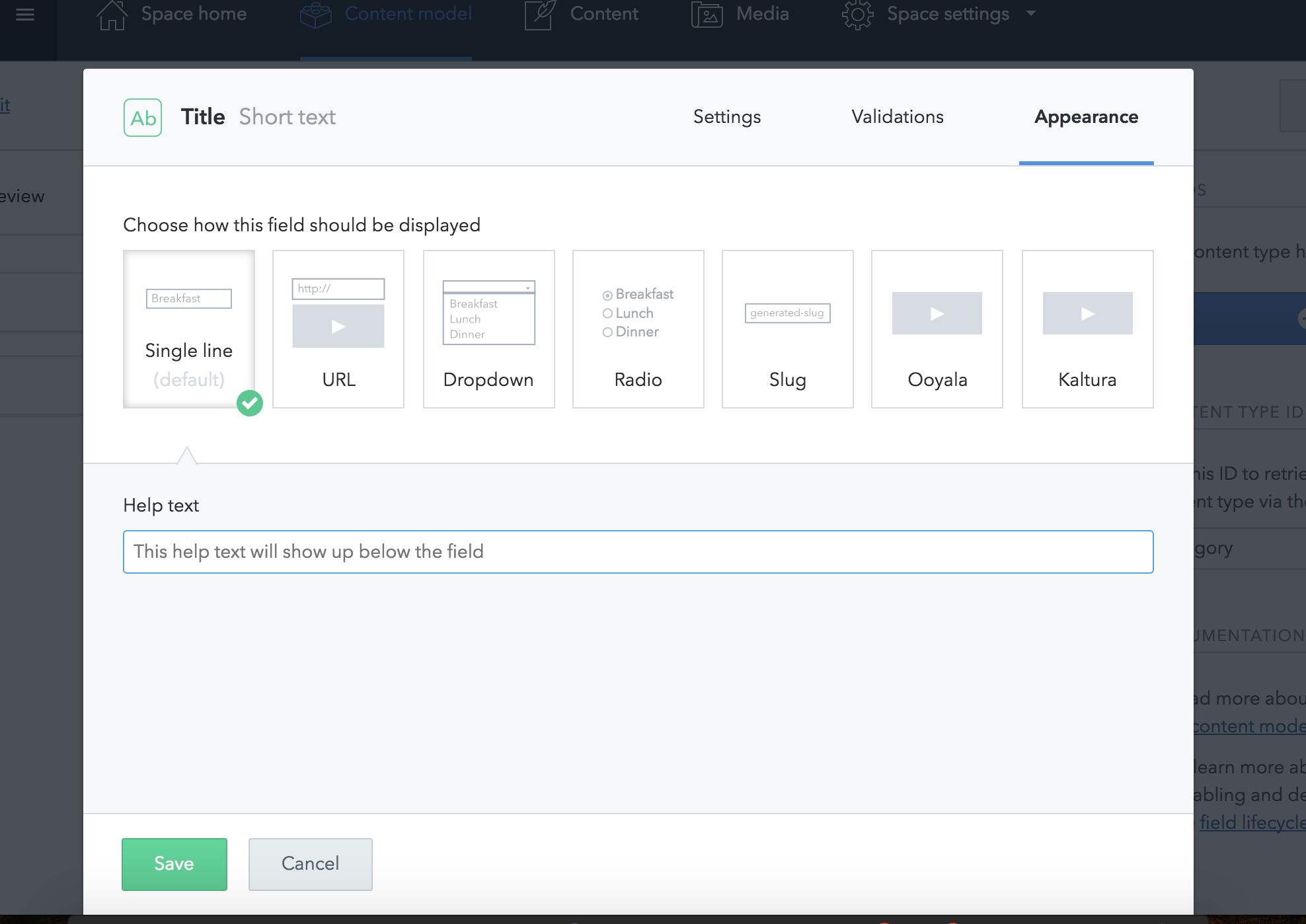Click inside the help text input field
The height and width of the screenshot is (924, 1306).
tap(637, 552)
